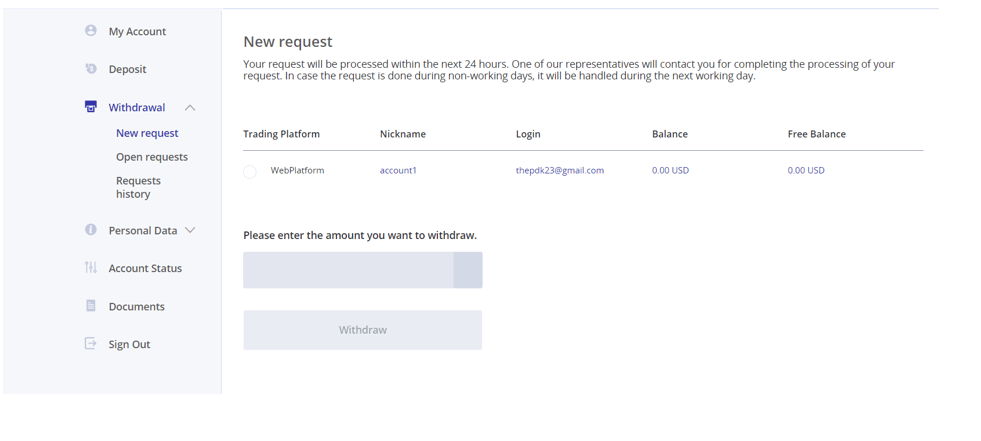This screenshot has width=981, height=441.
Task: Focus the withdrawal amount input field
Action: tap(348, 270)
